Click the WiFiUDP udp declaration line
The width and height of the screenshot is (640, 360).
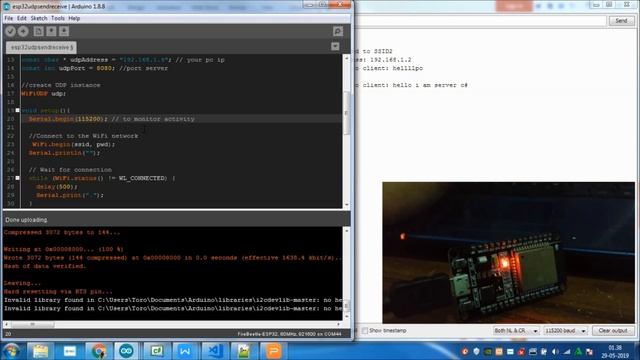click(x=43, y=93)
